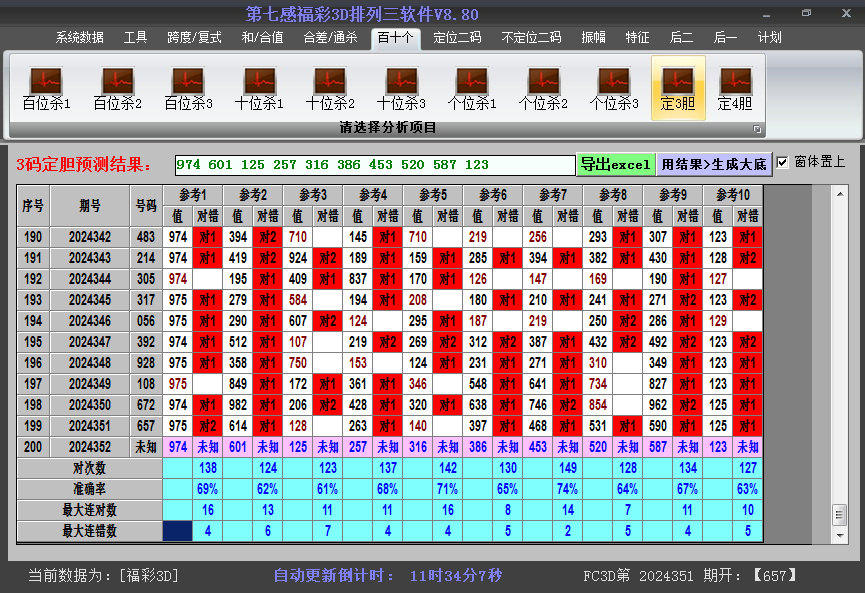The width and height of the screenshot is (865, 593).
Task: Select the 个位杀2 analysis icon
Action: pyautogui.click(x=543, y=88)
